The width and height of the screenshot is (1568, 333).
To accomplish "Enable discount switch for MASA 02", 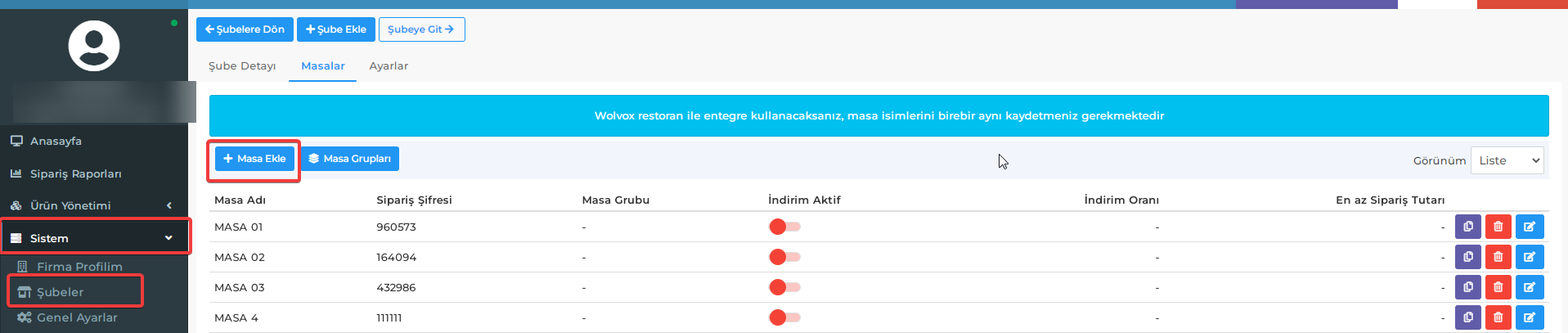I will pyautogui.click(x=784, y=257).
